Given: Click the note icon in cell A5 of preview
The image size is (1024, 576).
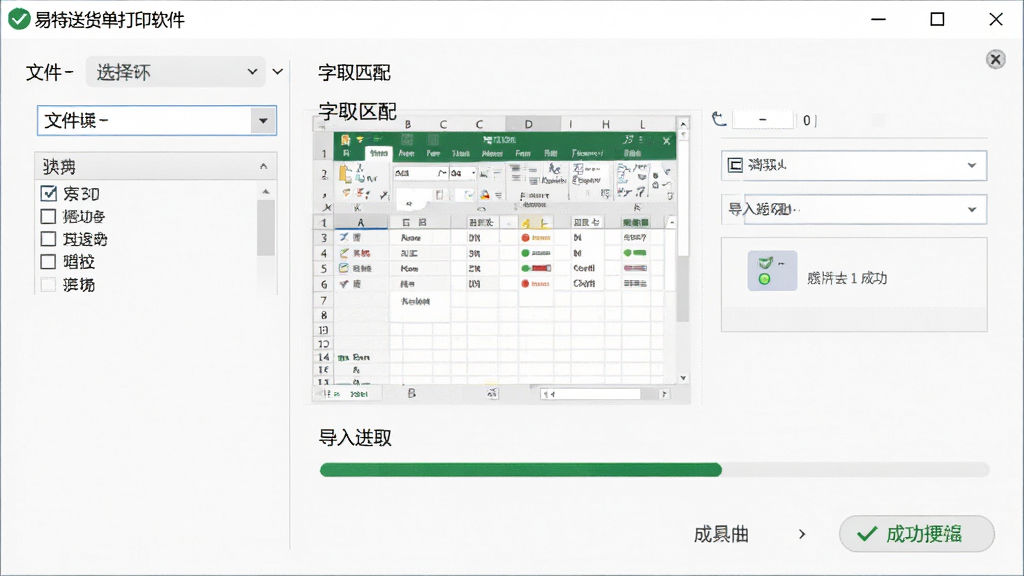Looking at the screenshot, I should (344, 268).
